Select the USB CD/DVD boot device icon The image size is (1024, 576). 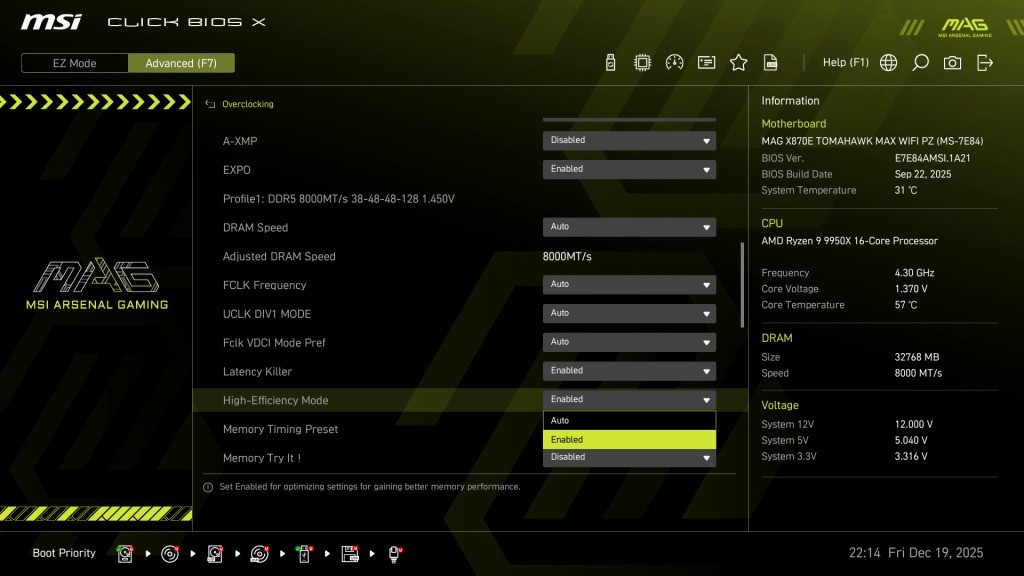tap(259, 554)
